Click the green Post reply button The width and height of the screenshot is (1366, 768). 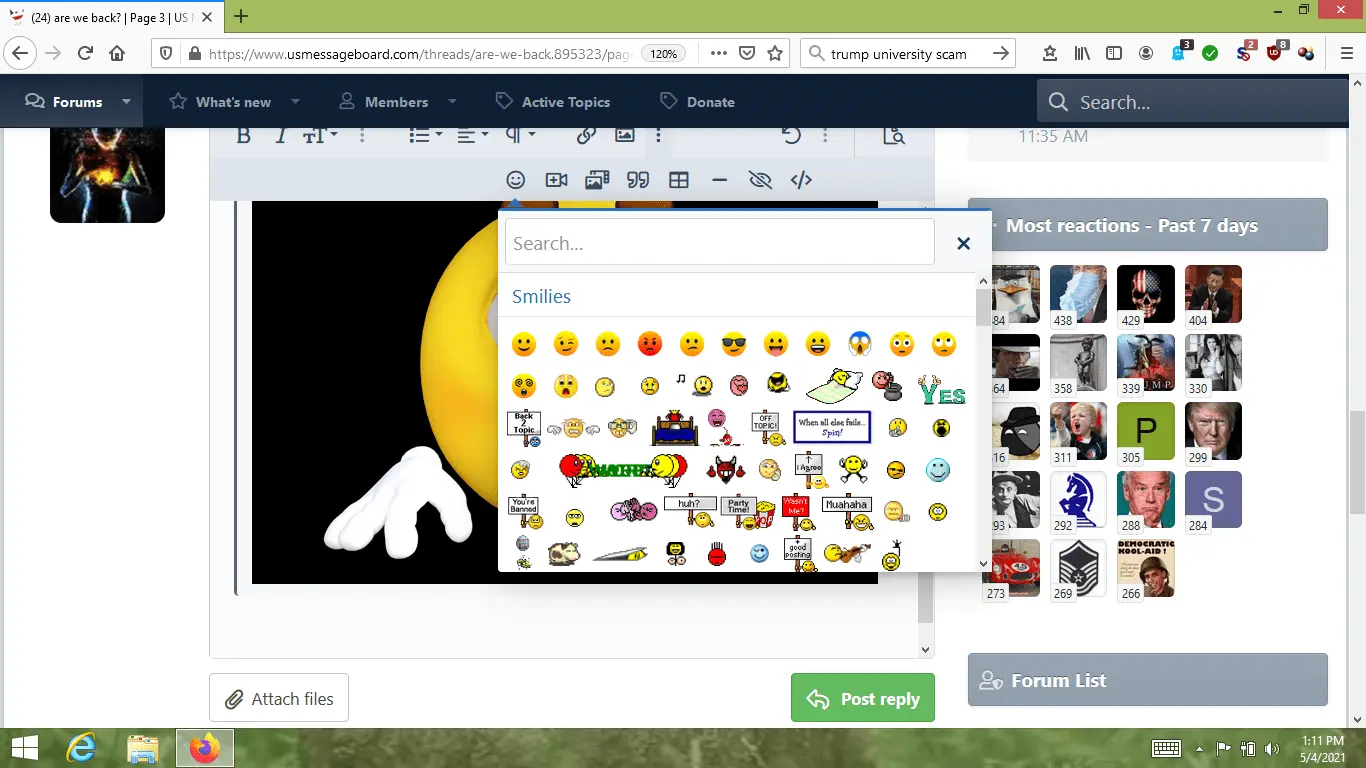point(862,698)
